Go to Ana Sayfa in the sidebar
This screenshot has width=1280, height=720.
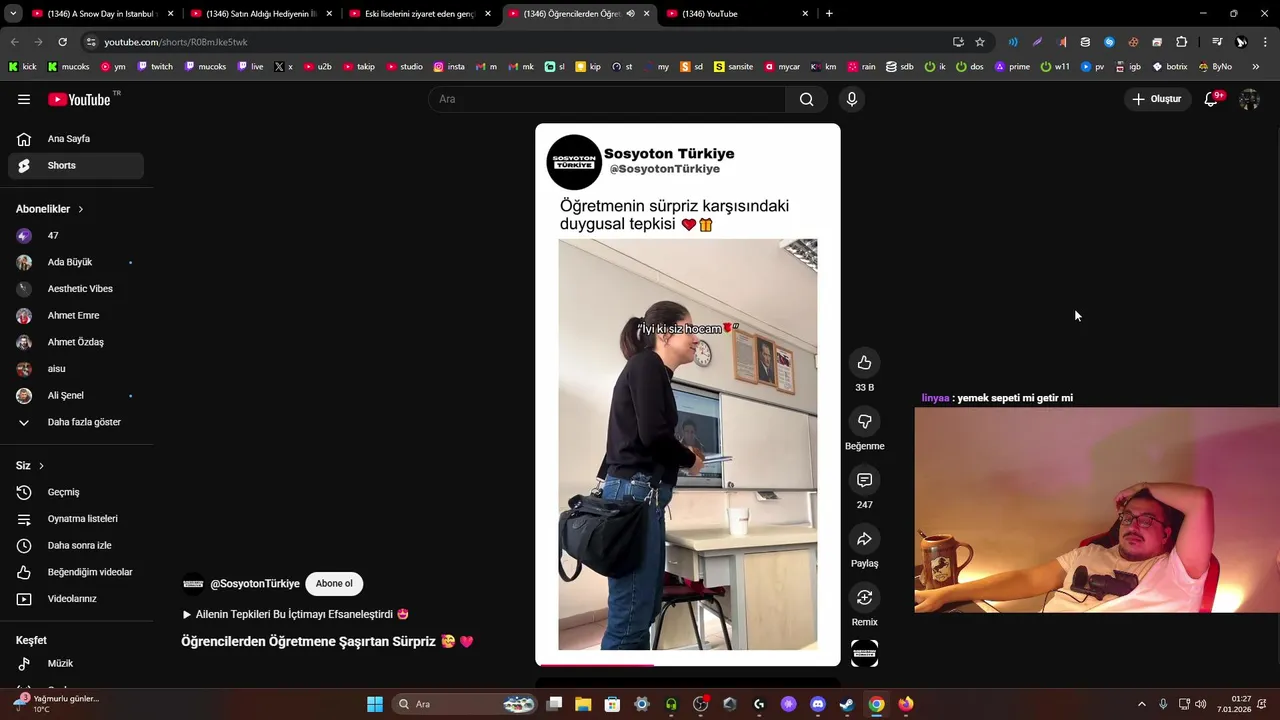pos(76,139)
